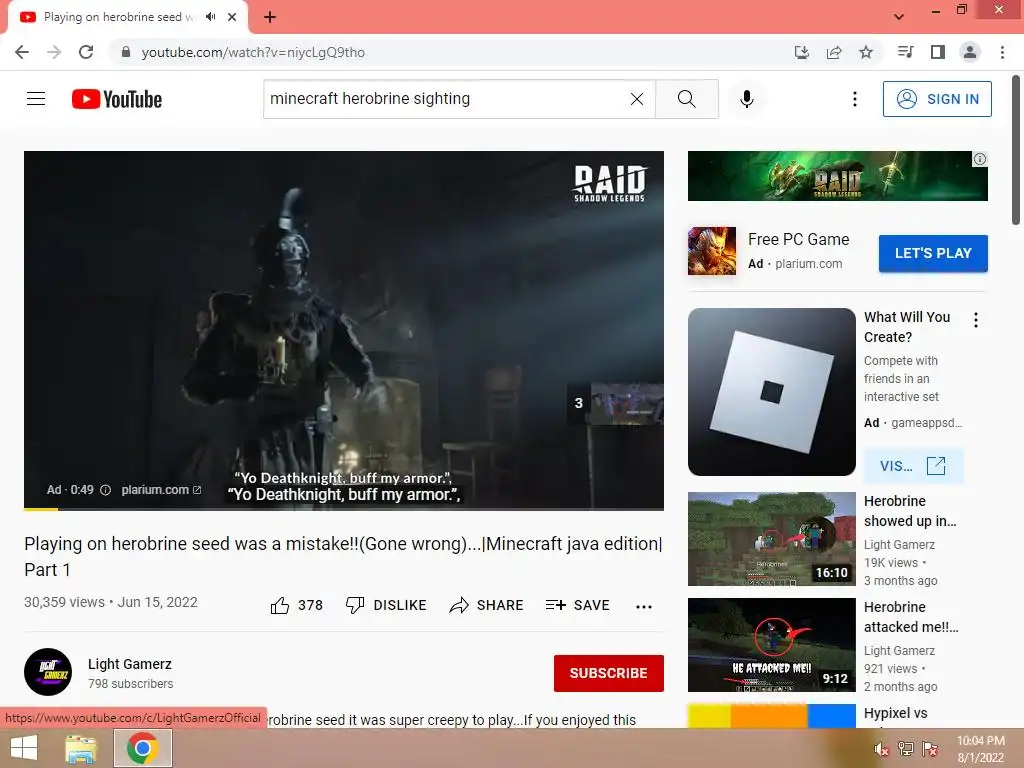1024x768 pixels.
Task: Open the SHARE arrow option
Action: [487, 605]
